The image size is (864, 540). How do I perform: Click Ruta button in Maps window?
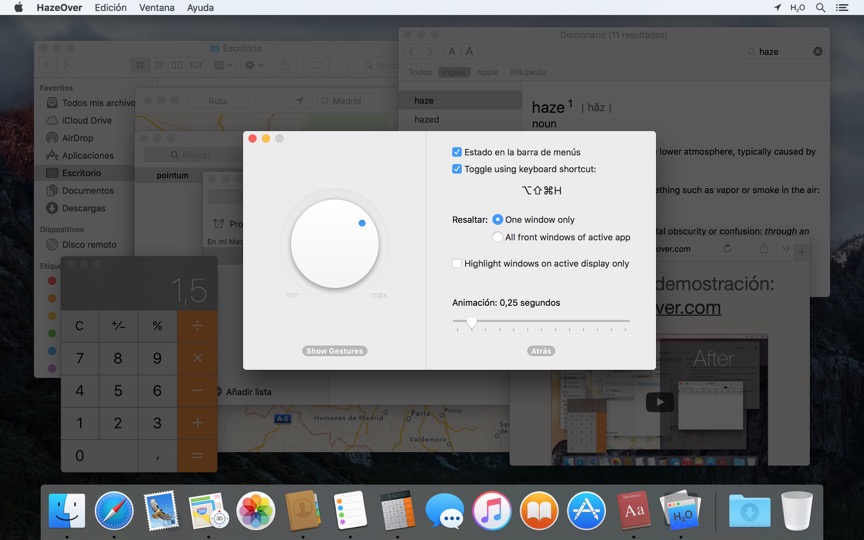[x=218, y=101]
